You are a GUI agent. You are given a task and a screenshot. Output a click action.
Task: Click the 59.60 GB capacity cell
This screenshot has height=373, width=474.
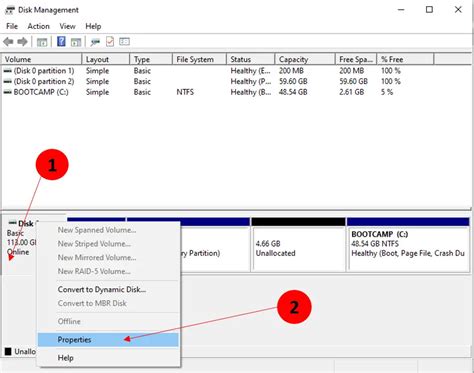tap(293, 81)
